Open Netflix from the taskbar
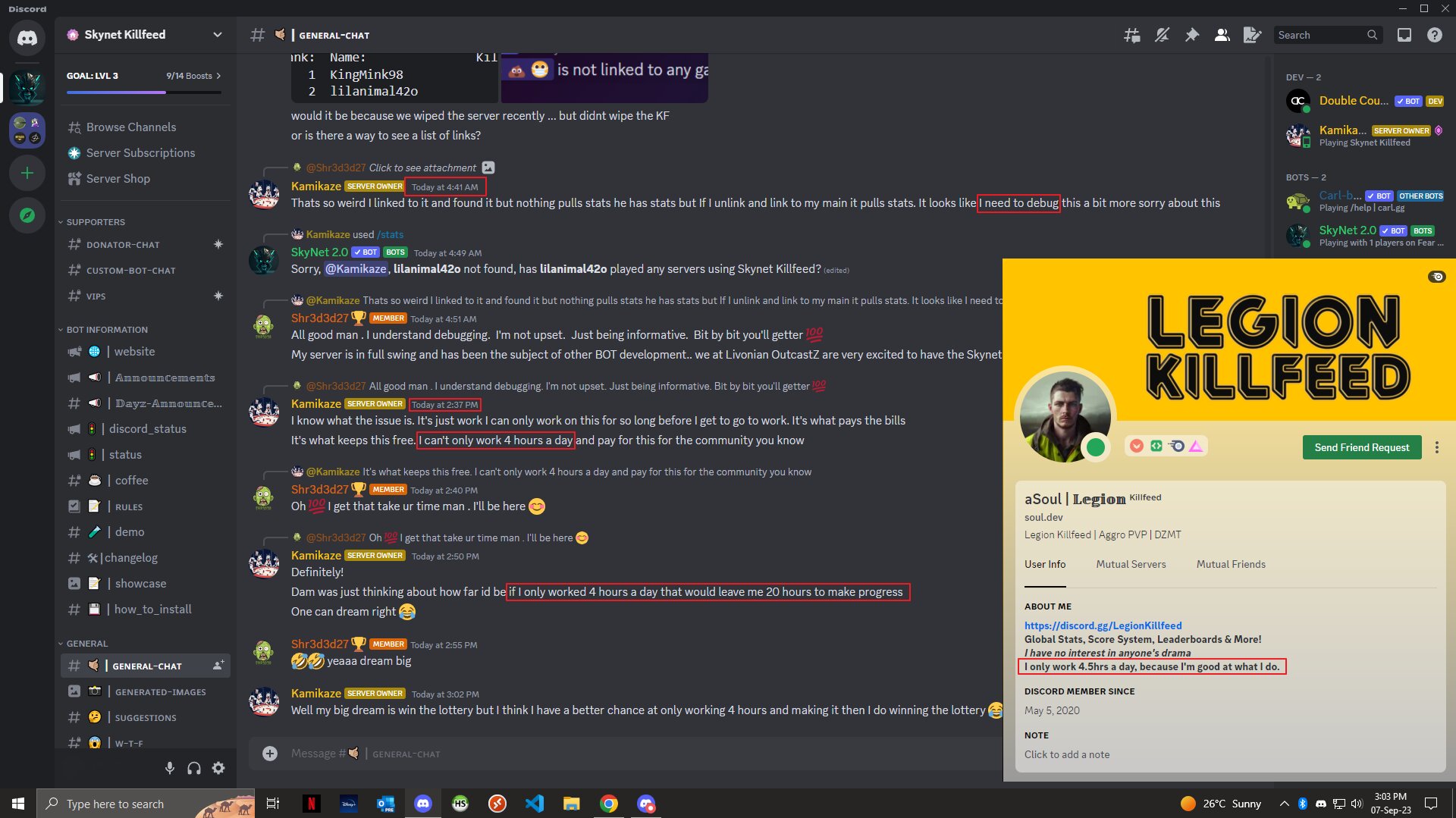The image size is (1456, 818). pyautogui.click(x=311, y=804)
